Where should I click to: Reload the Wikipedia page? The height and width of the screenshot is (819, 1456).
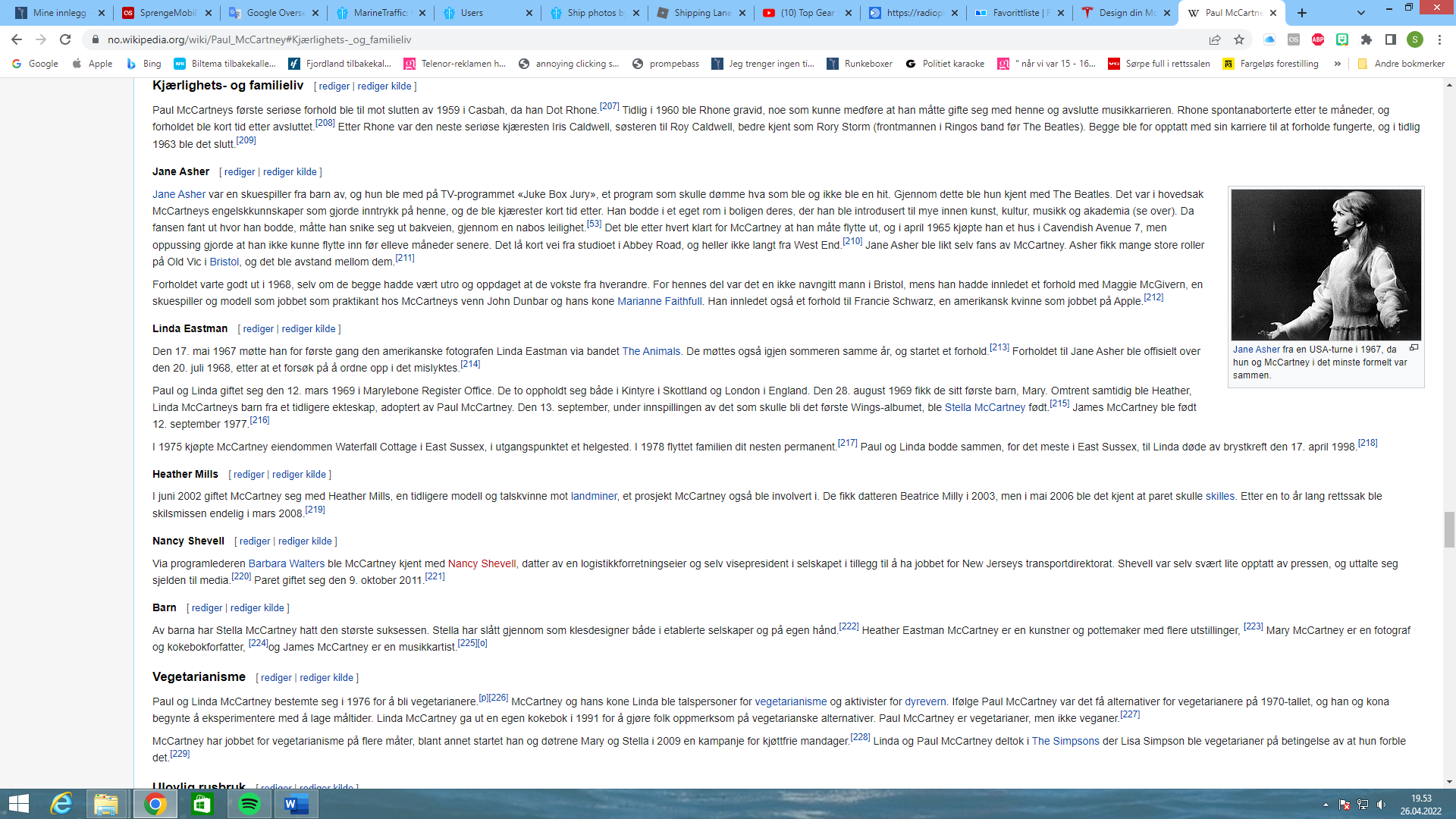65,39
